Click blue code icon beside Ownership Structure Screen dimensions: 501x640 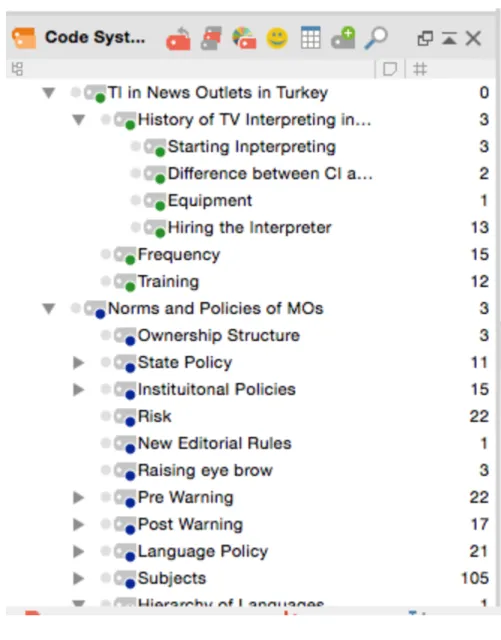[125, 336]
